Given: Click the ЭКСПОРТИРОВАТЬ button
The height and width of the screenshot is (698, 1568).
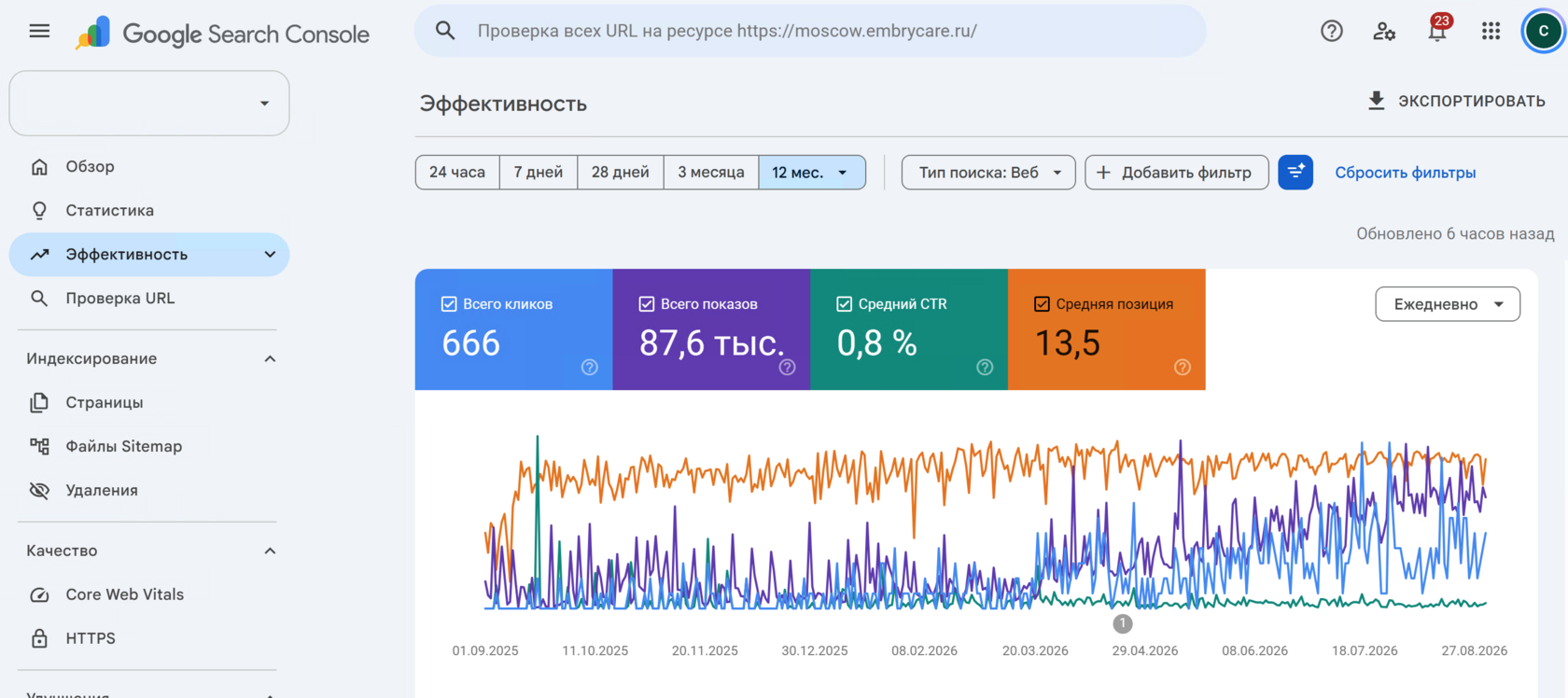Looking at the screenshot, I should (1456, 101).
